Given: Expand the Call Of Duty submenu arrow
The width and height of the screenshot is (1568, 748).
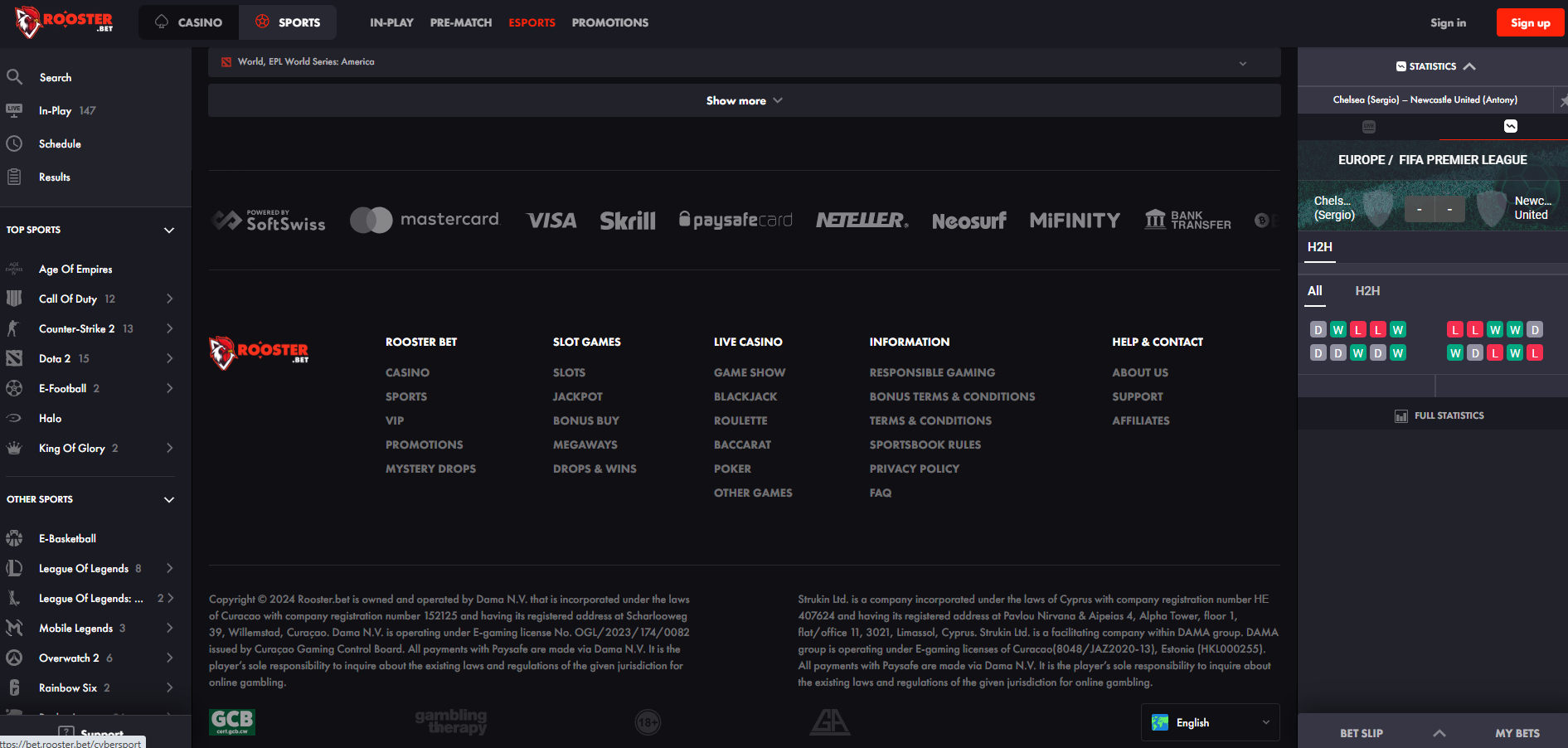Looking at the screenshot, I should click(x=170, y=299).
